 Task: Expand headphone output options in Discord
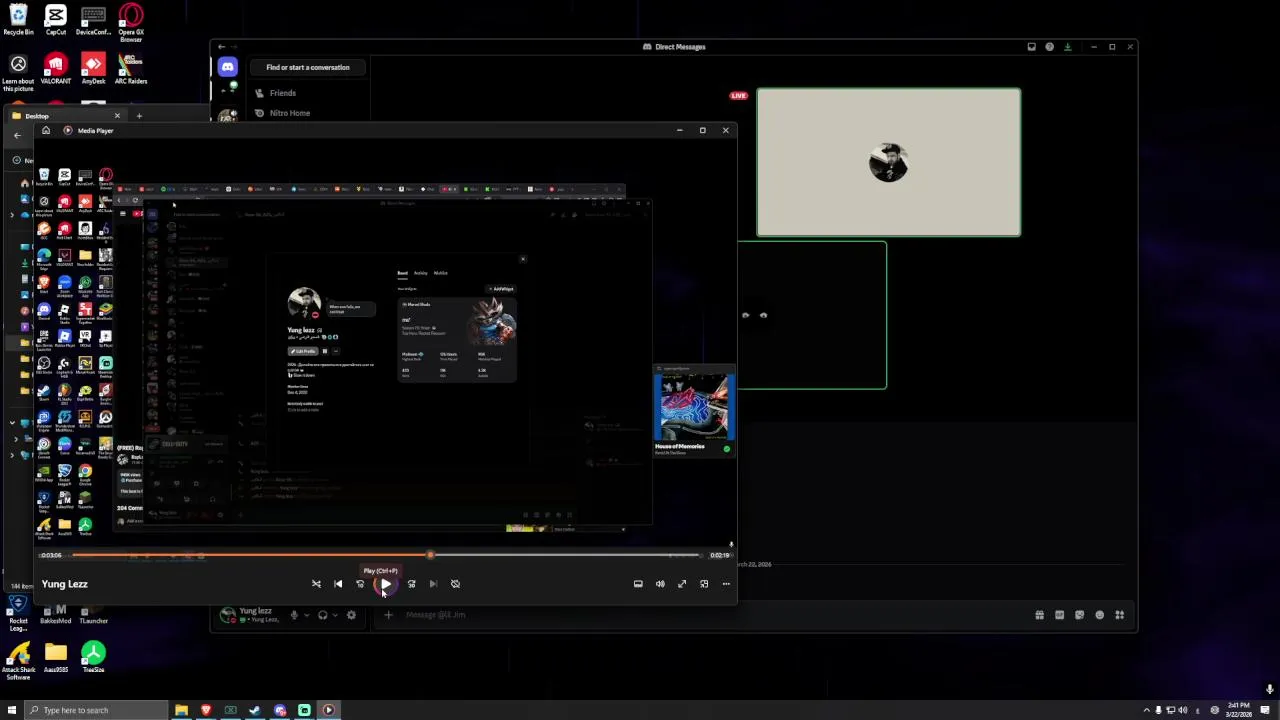click(x=335, y=615)
